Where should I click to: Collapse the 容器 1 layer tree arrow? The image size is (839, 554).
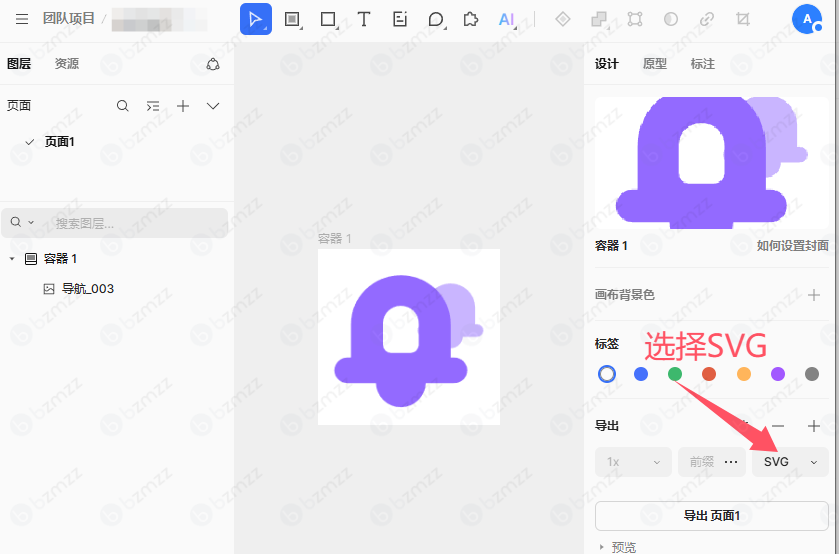pyautogui.click(x=12, y=259)
